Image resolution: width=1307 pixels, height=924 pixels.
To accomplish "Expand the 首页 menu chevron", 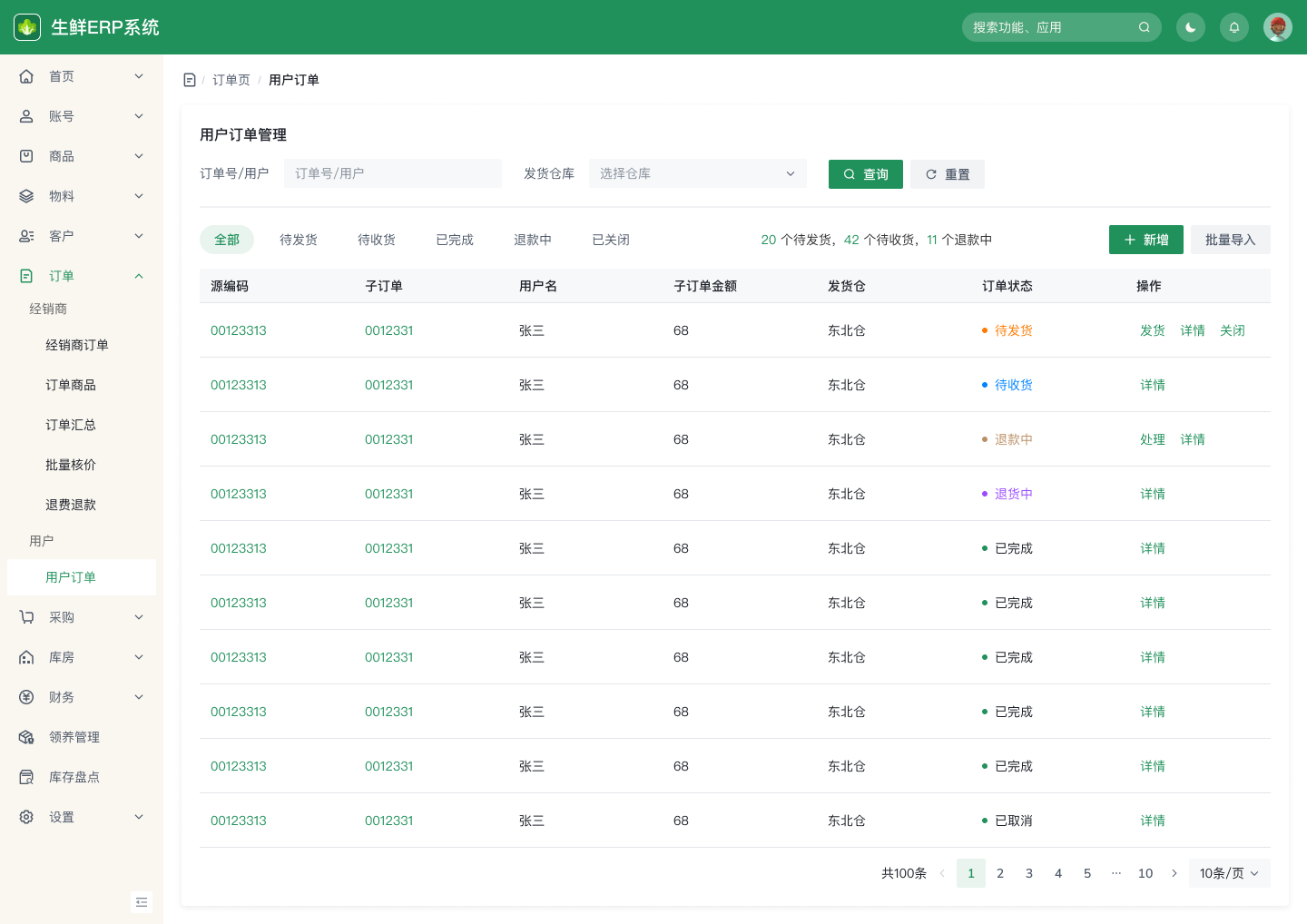I will 139,76.
